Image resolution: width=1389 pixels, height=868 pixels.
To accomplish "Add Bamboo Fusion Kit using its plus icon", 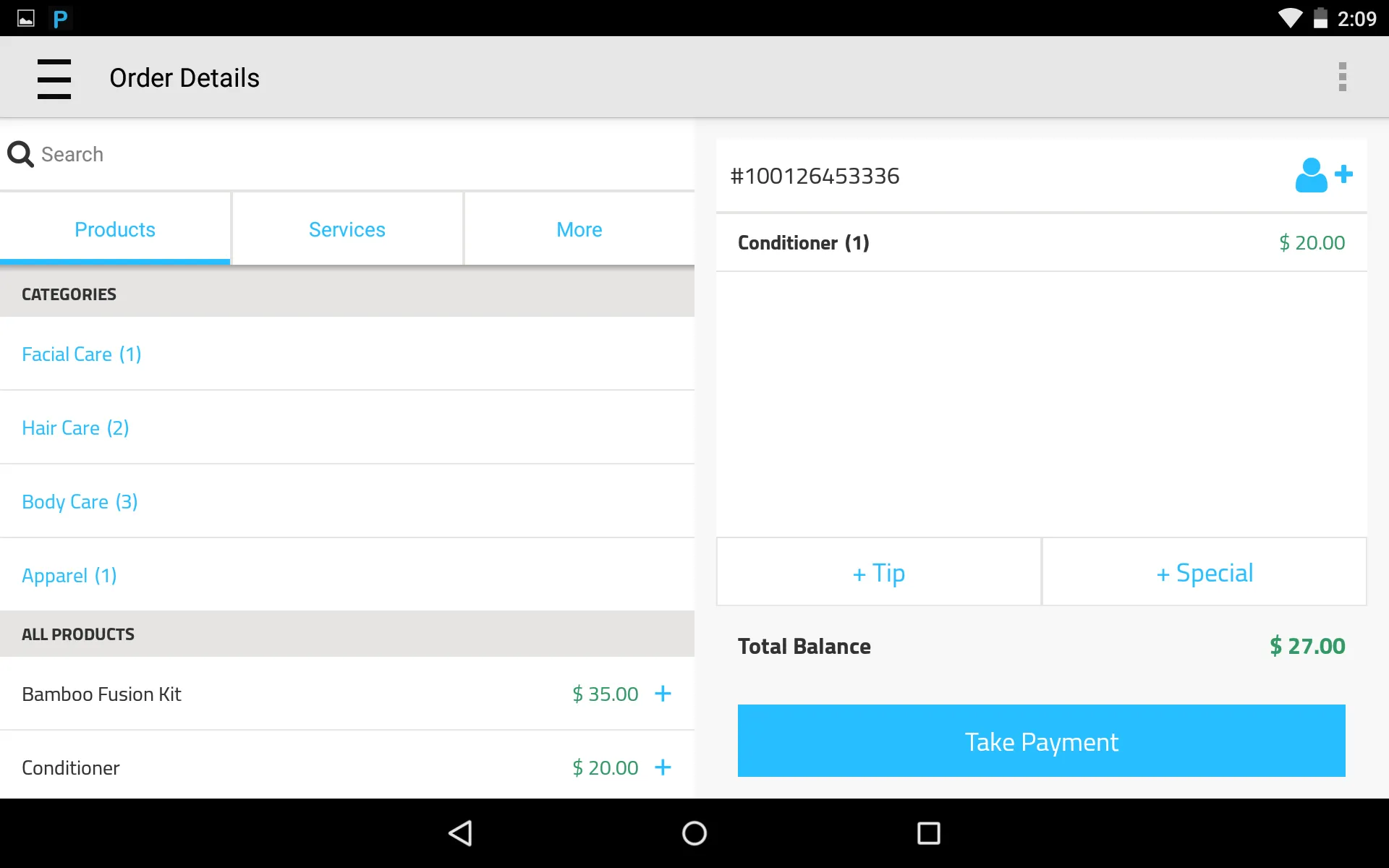I will [x=663, y=694].
